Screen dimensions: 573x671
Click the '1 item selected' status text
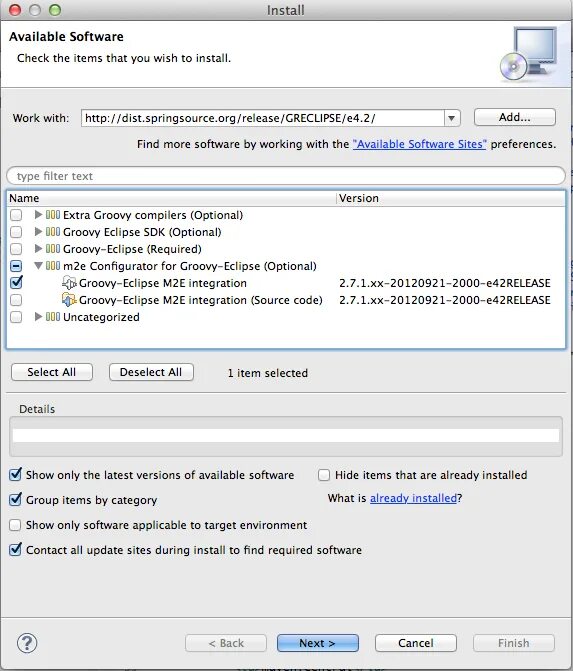tap(267, 373)
